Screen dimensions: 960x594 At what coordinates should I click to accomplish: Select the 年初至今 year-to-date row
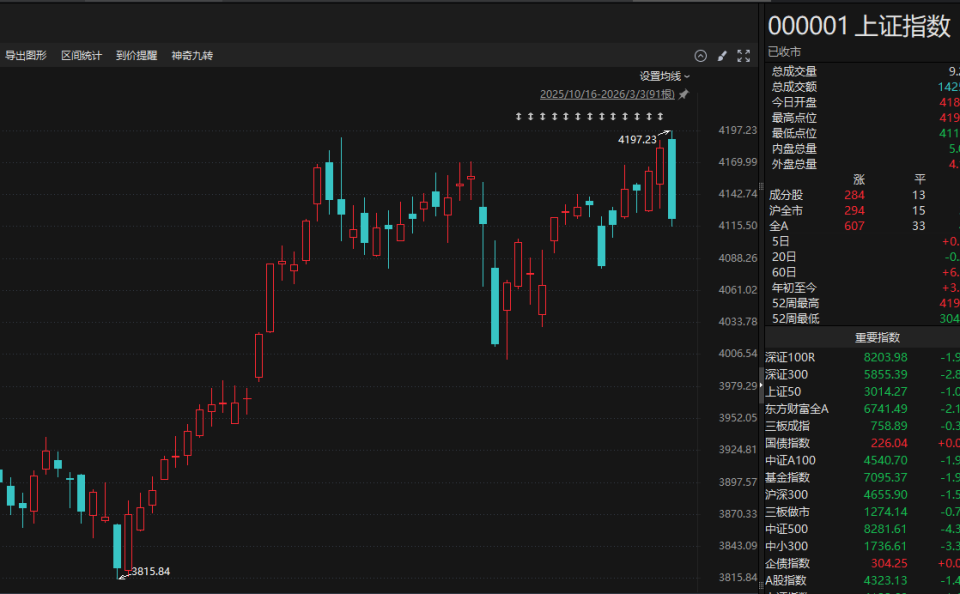pos(863,288)
